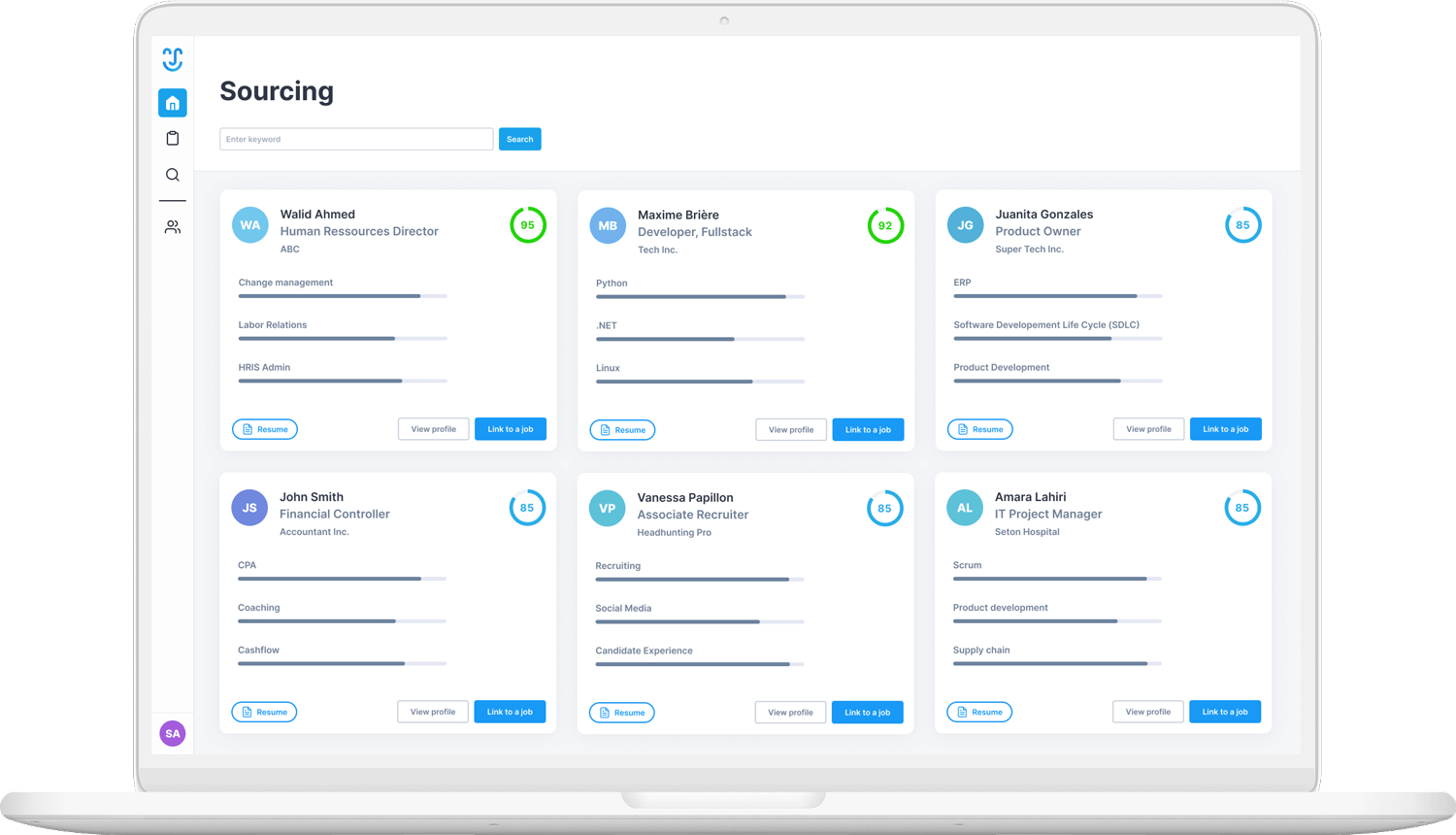
Task: Link Walid Ahmed to a job
Action: pyautogui.click(x=511, y=429)
